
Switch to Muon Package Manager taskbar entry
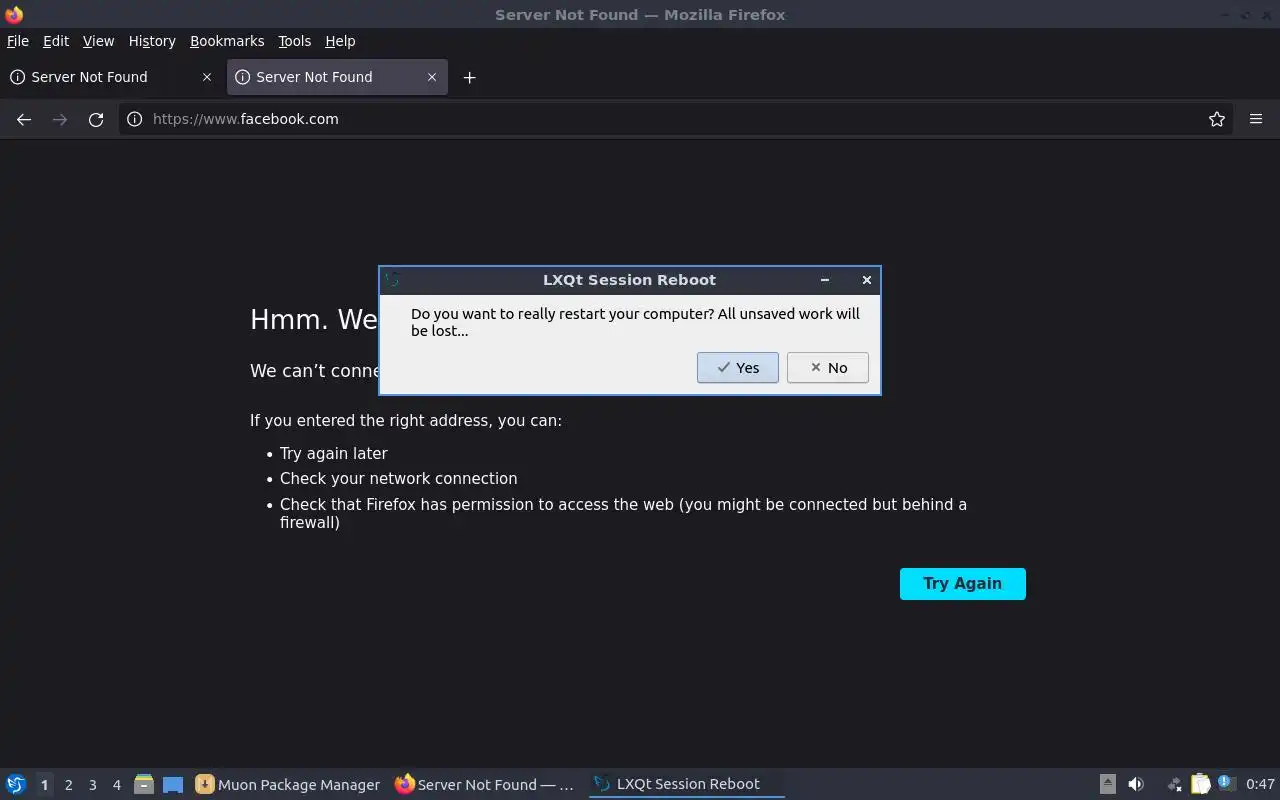(x=288, y=784)
